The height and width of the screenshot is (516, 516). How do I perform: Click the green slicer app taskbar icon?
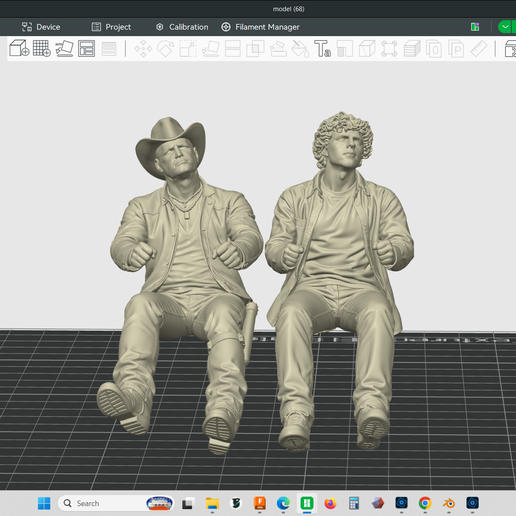pos(307,503)
